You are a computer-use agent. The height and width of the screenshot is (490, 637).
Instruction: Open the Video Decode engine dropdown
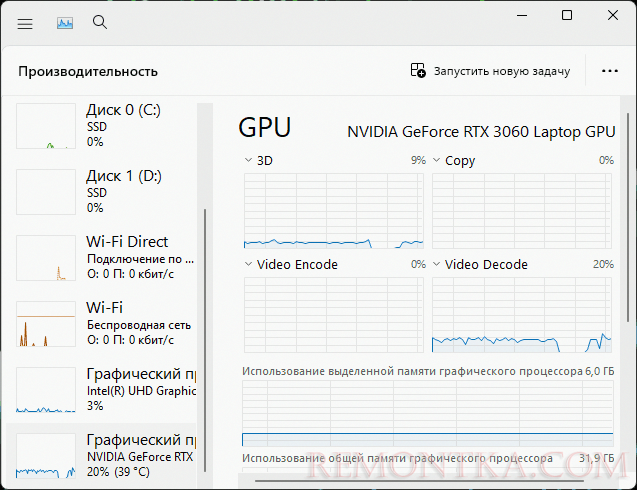click(436, 264)
